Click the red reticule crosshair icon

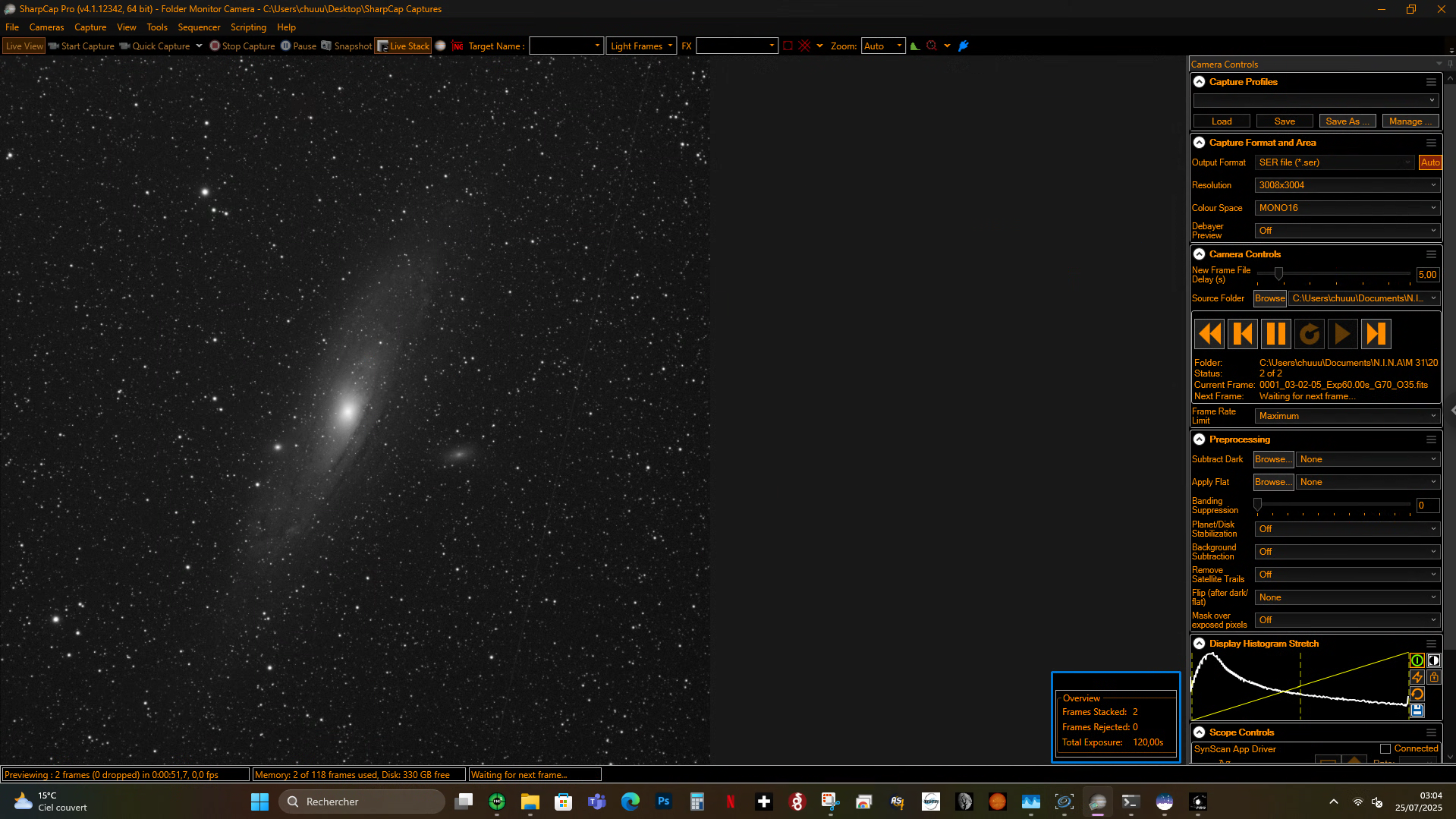[804, 46]
